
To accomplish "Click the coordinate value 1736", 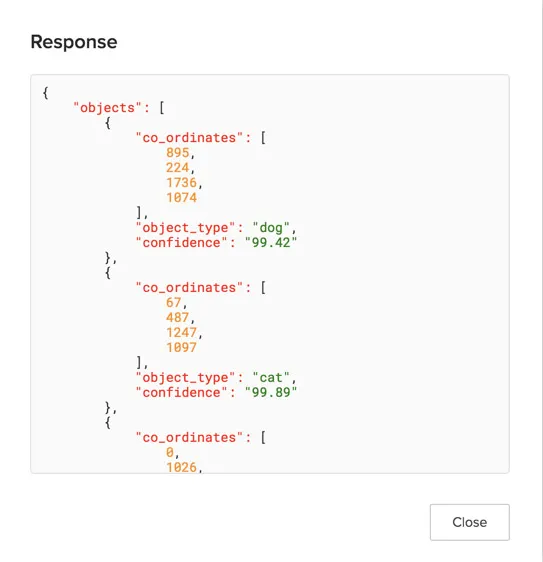I will point(181,183).
